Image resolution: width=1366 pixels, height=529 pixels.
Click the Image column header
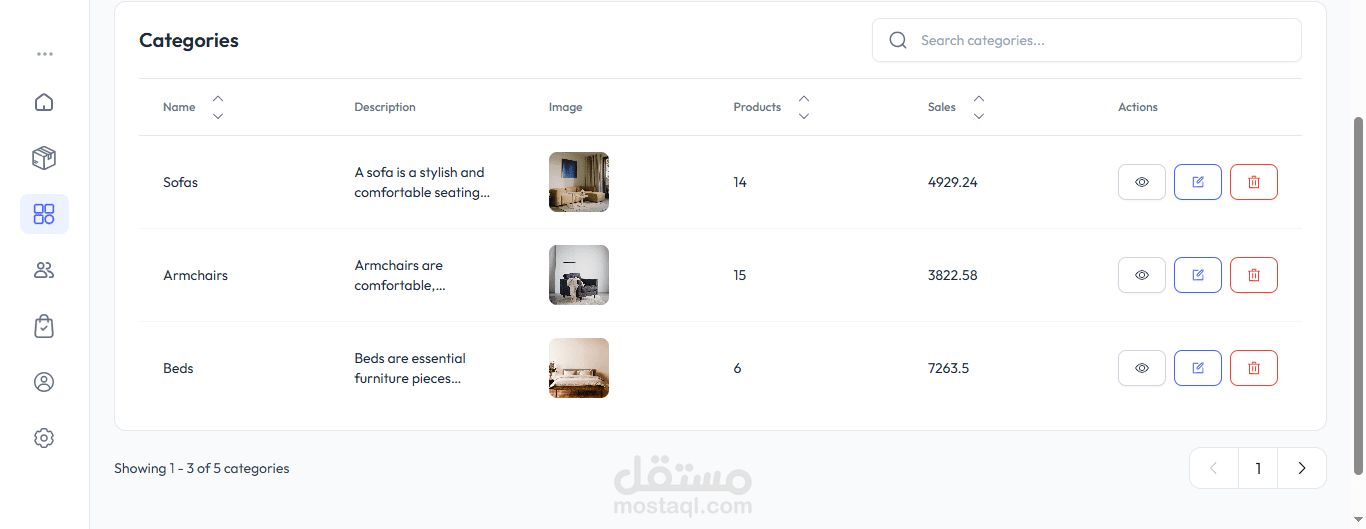(566, 107)
